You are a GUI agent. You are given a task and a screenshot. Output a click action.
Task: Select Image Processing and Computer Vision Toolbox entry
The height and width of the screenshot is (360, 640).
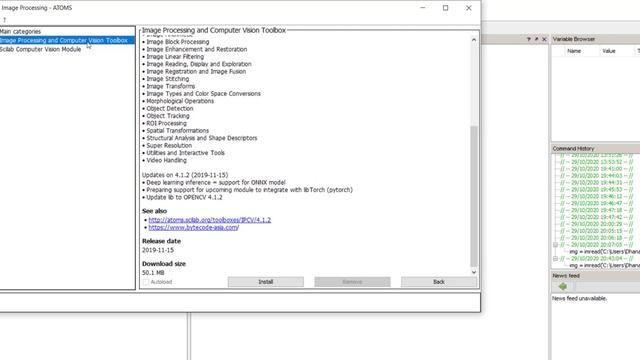pos(67,40)
